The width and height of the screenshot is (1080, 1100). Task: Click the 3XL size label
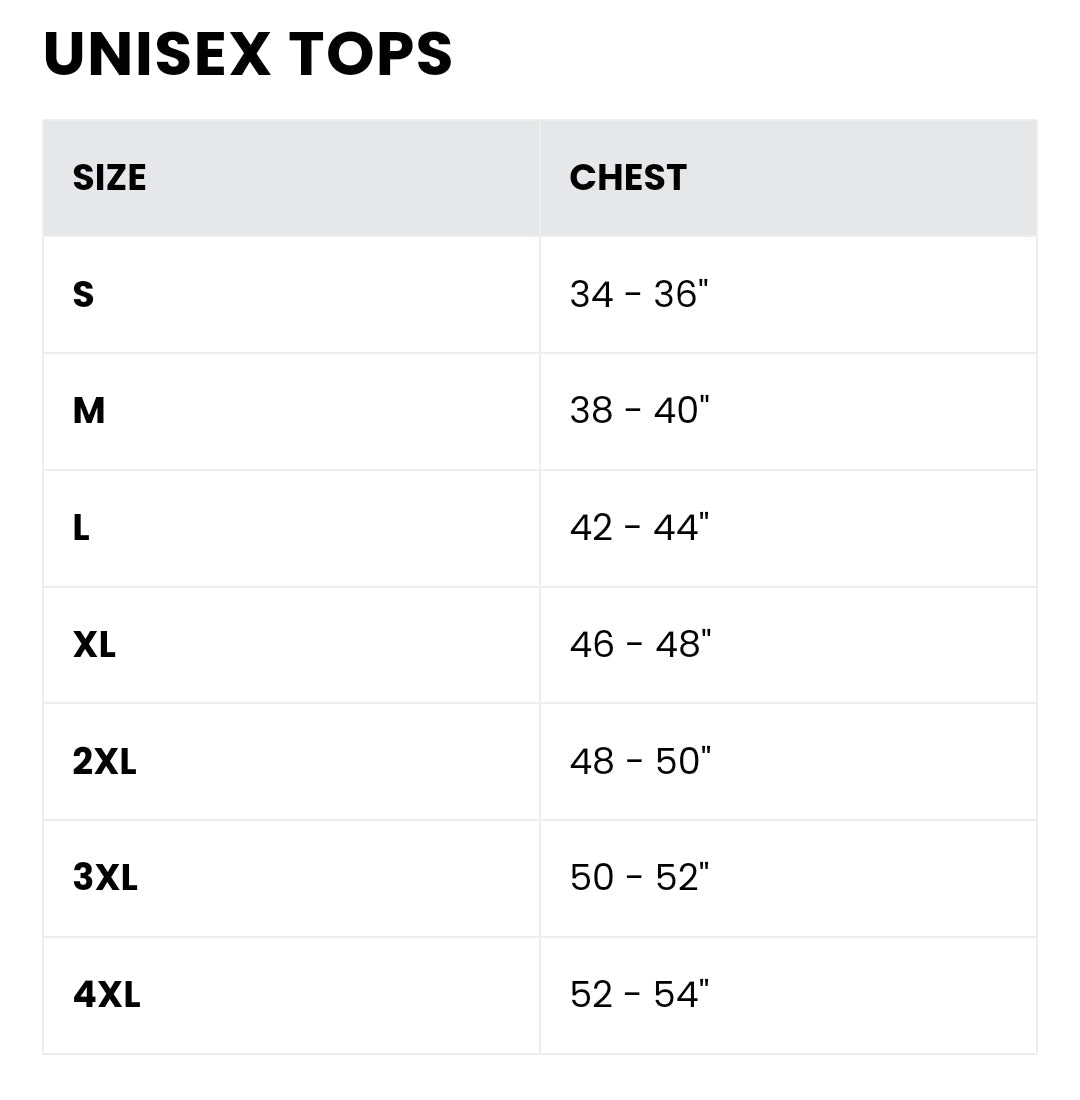tap(105, 878)
